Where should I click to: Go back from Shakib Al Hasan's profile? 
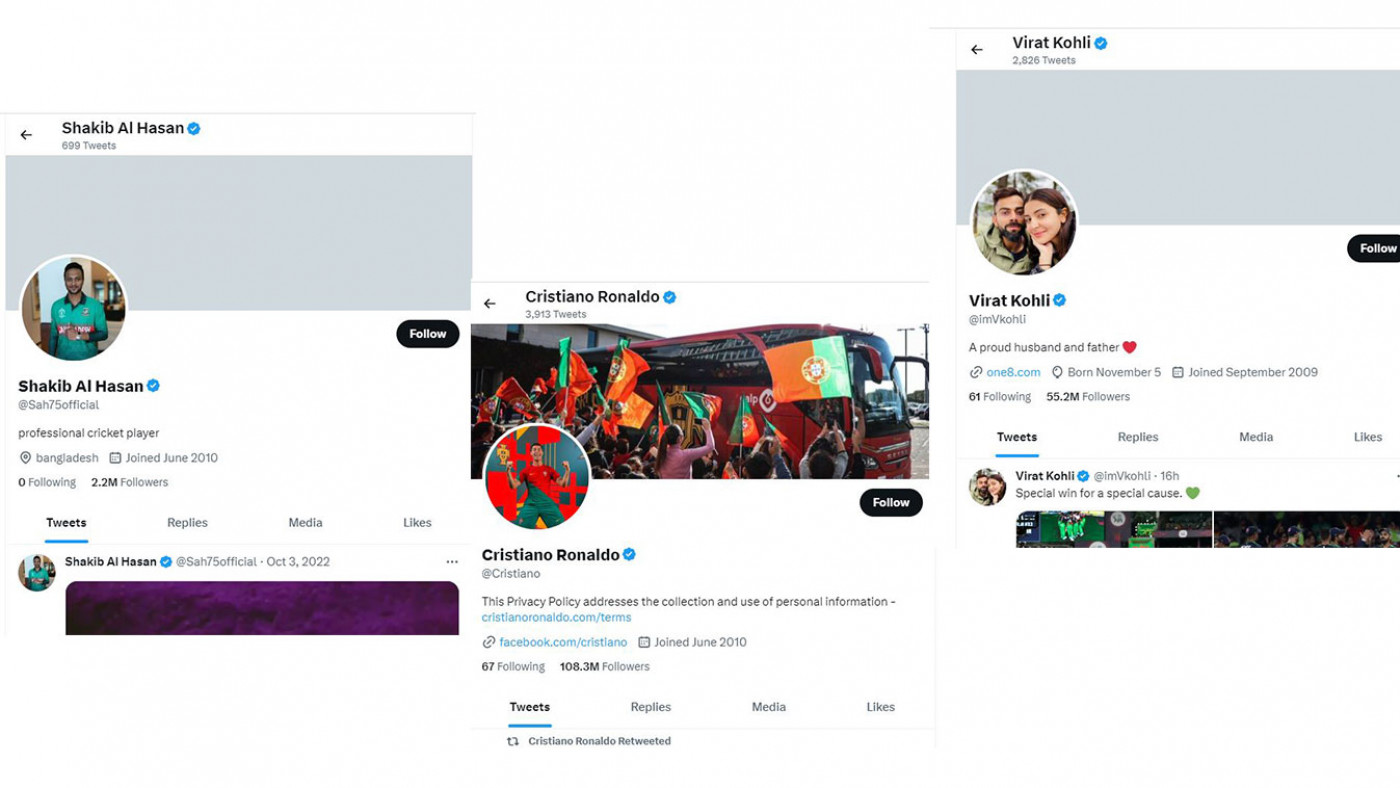tap(26, 135)
